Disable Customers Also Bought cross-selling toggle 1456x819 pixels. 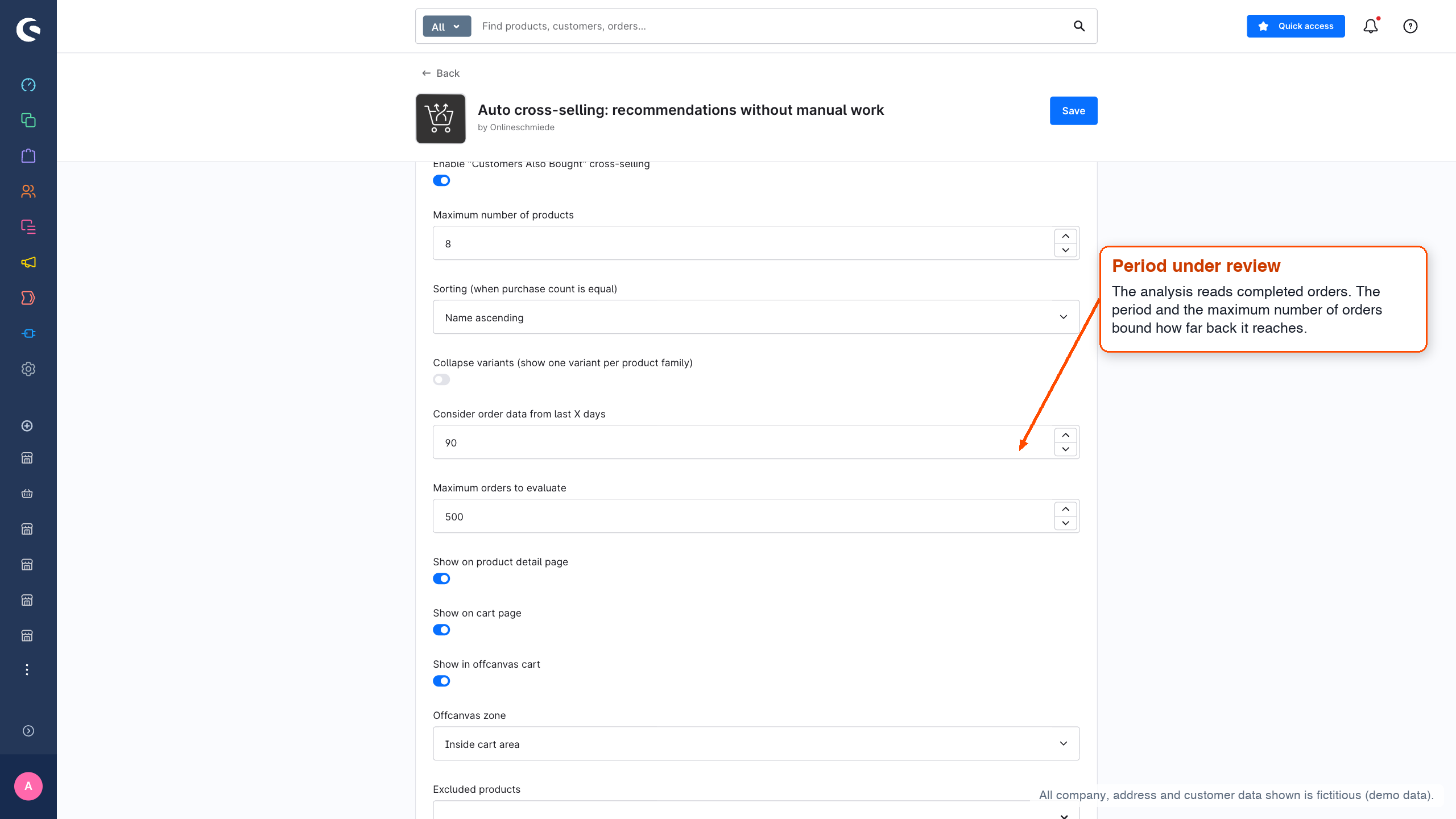(441, 180)
